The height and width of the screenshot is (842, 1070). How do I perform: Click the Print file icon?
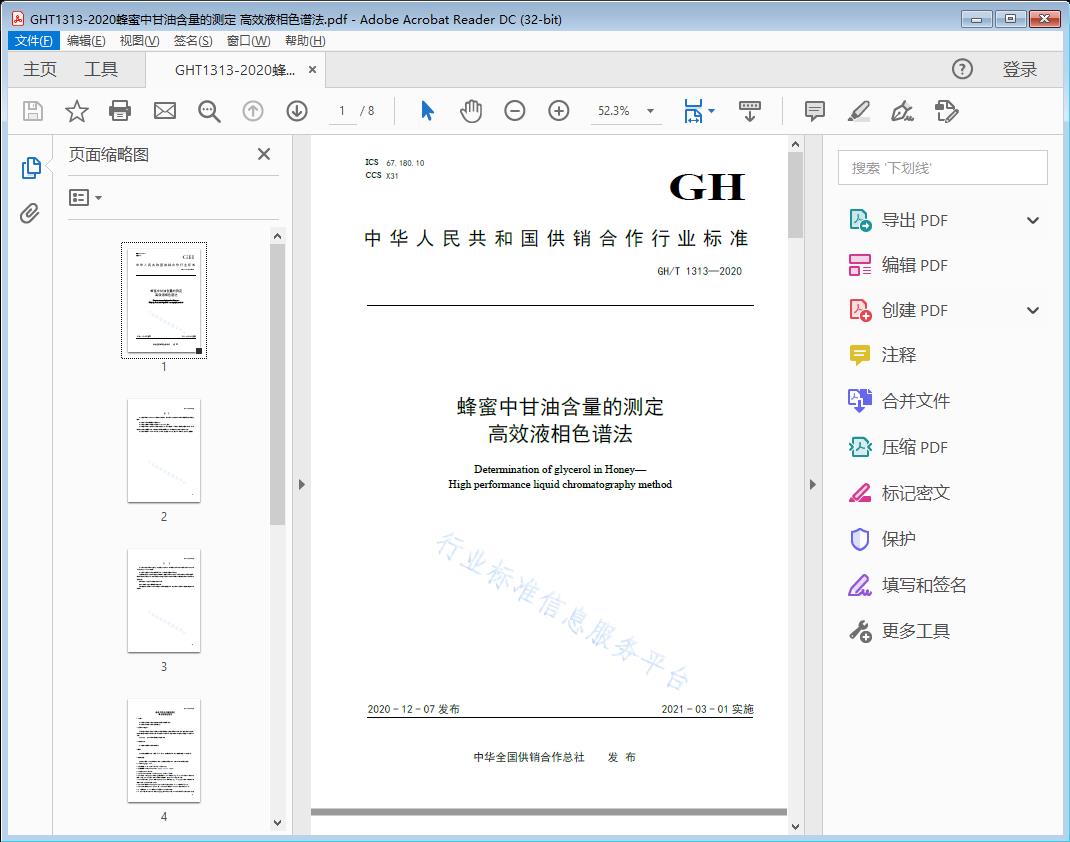click(120, 111)
